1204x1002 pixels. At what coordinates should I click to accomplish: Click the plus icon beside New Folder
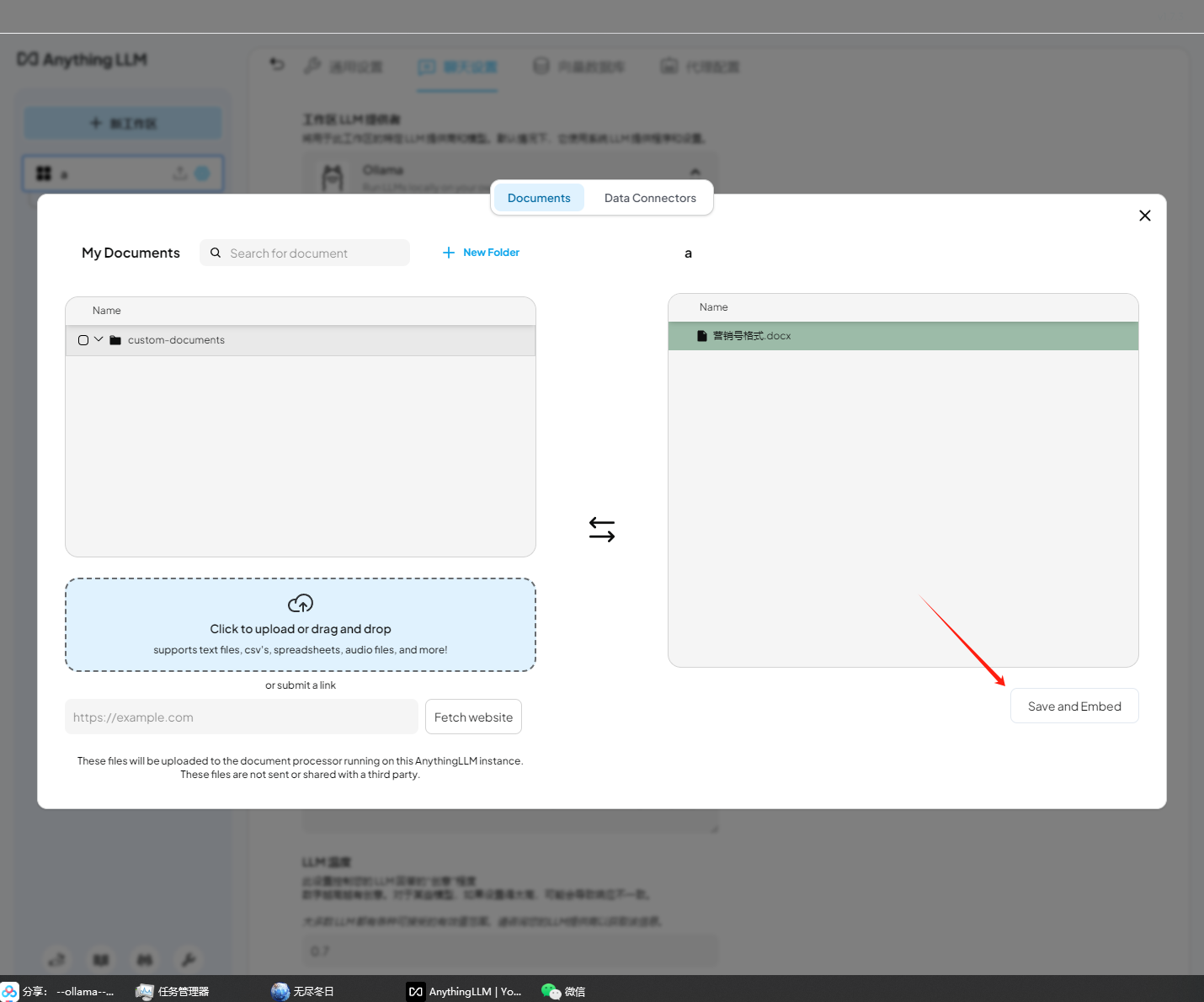coord(449,253)
